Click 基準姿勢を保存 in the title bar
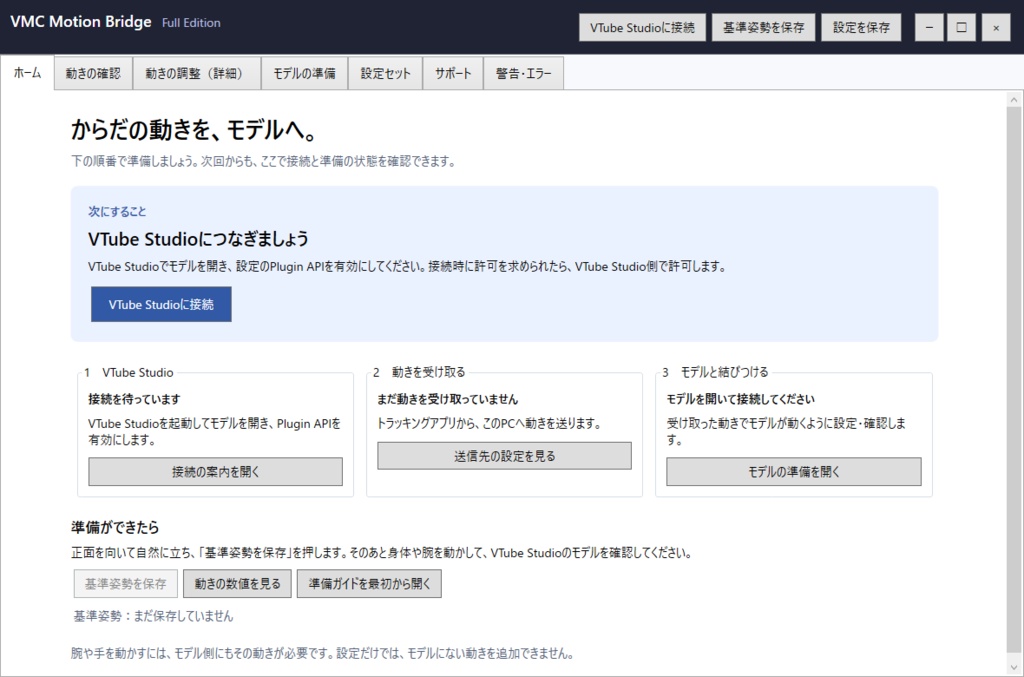This screenshot has width=1024, height=677. pyautogui.click(x=763, y=27)
